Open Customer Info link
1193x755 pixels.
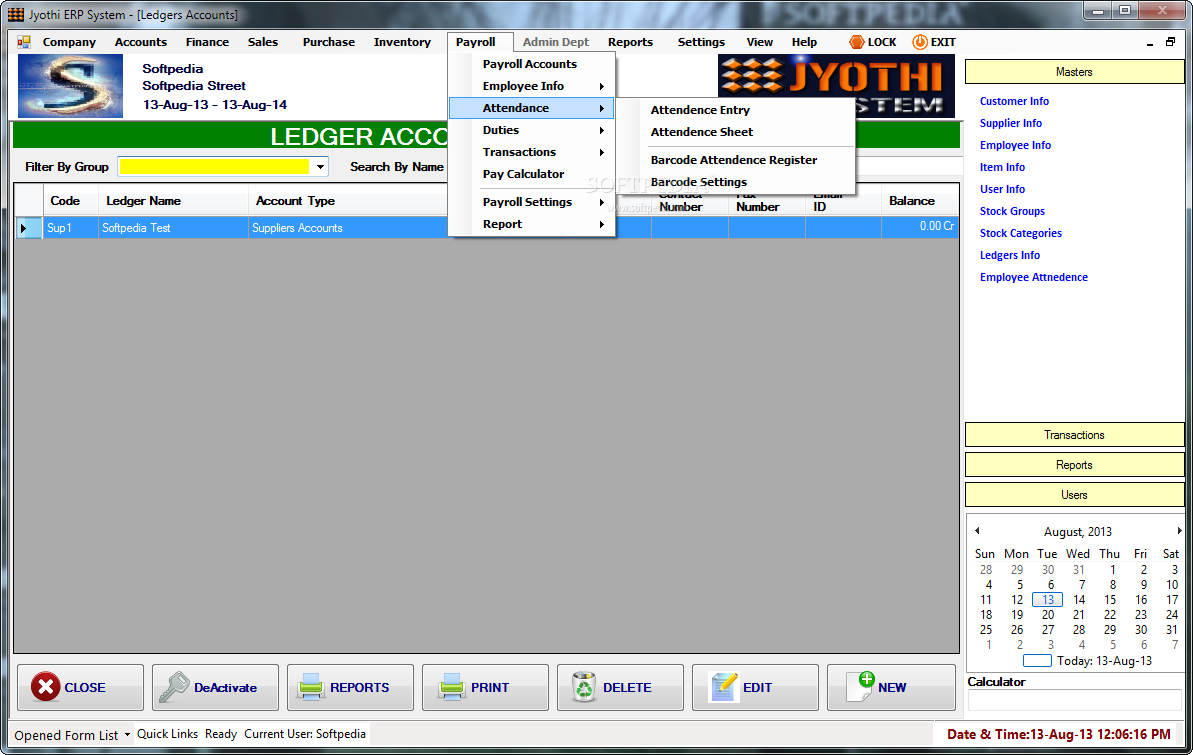1014,101
